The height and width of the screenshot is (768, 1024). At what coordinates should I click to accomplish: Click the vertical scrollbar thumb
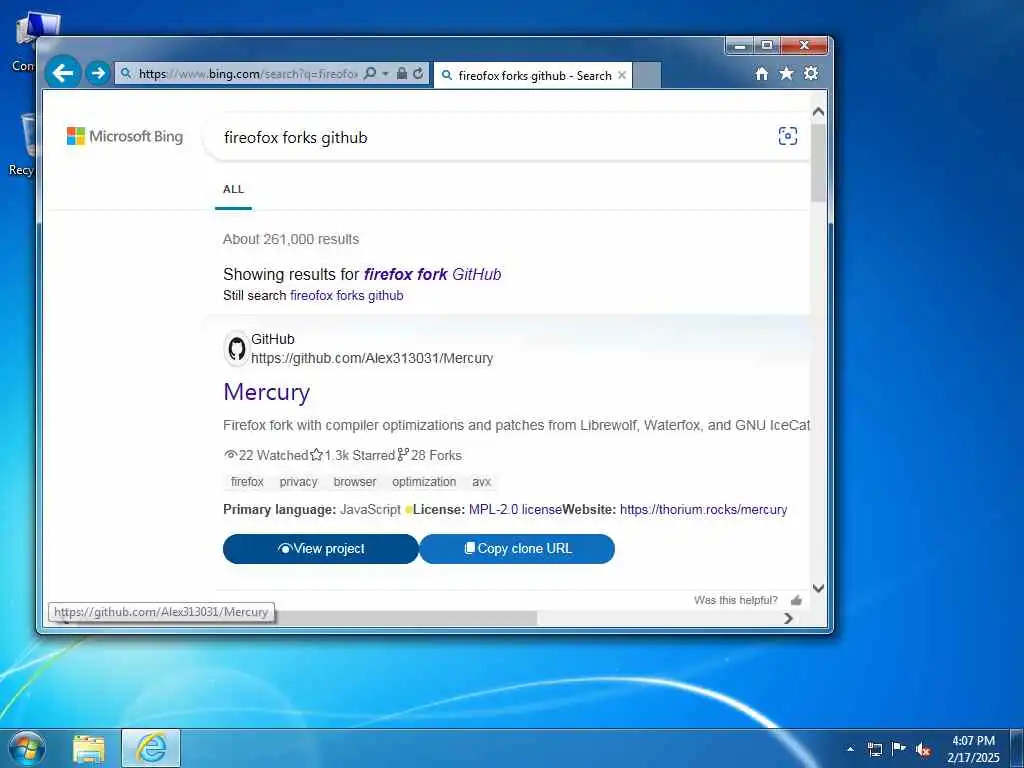[x=818, y=163]
